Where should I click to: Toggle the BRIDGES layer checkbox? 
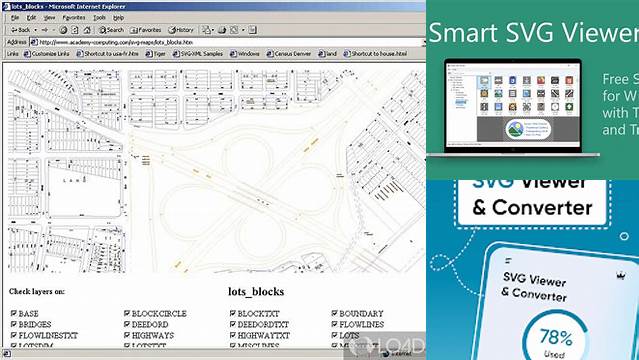(14, 324)
